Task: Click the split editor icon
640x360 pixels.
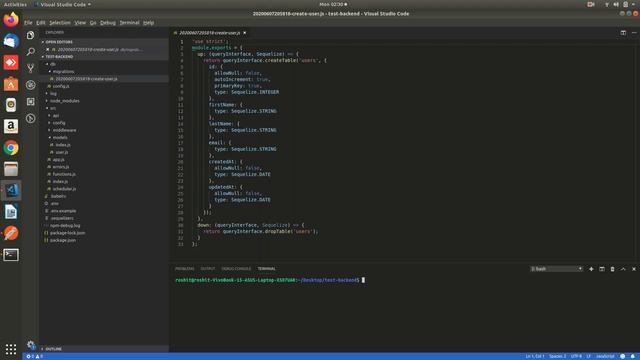Action: (x=623, y=33)
